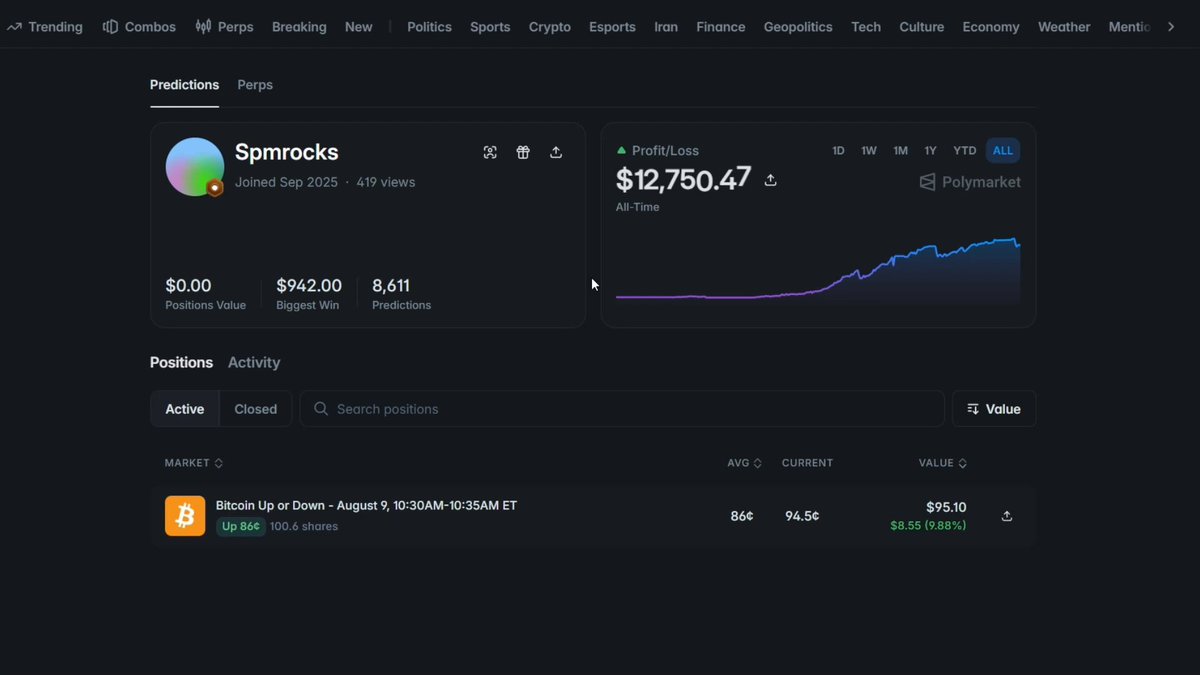
Task: Sort by MARKET column header
Action: (194, 463)
